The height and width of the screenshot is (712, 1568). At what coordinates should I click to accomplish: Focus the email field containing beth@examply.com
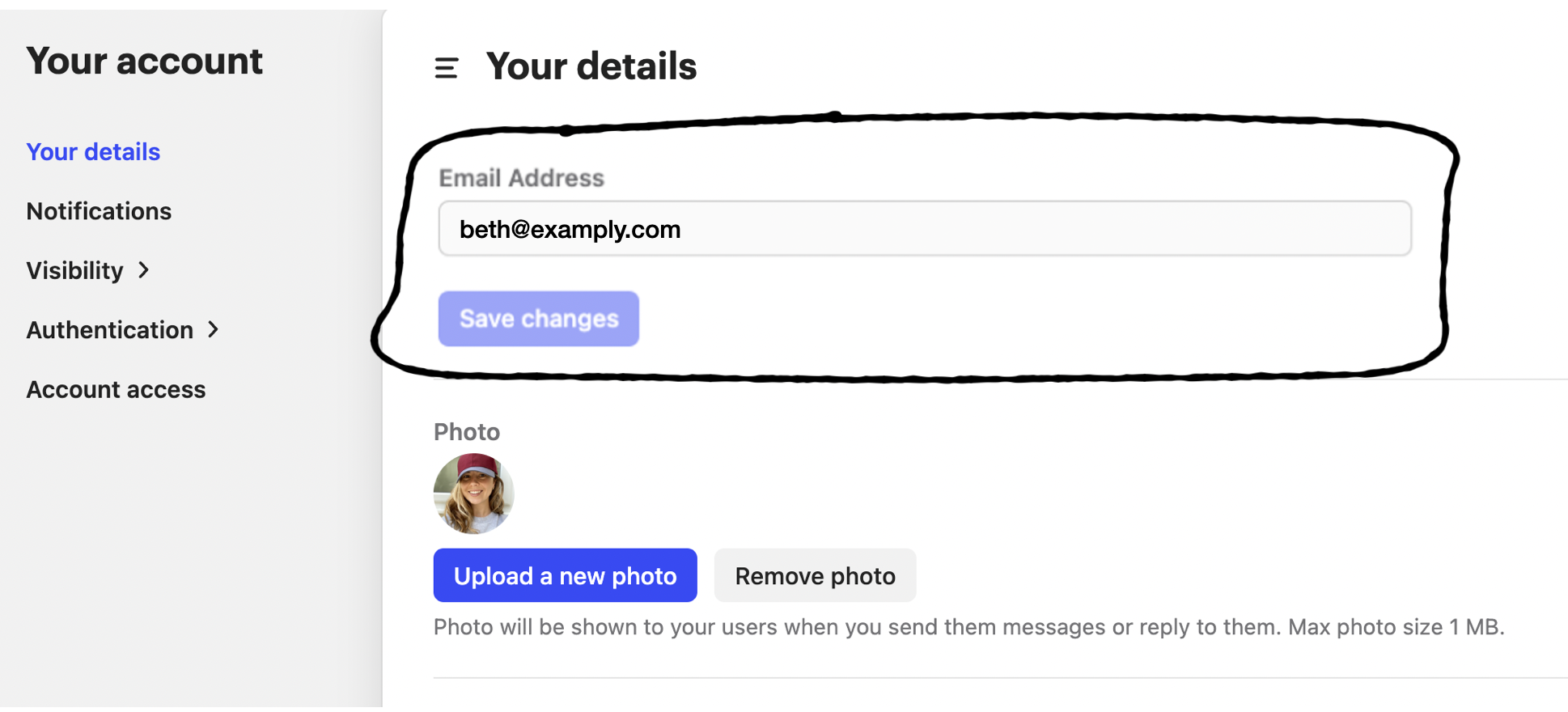click(925, 229)
